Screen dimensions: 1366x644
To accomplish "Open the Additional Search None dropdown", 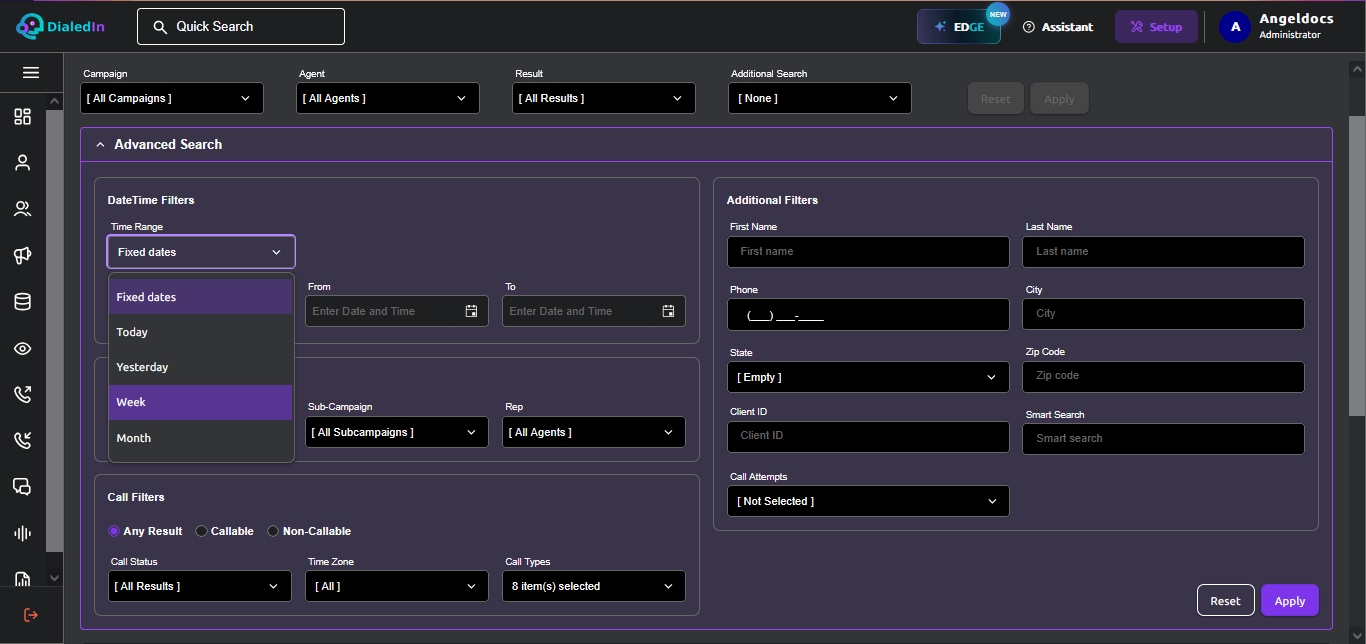I will tap(820, 98).
